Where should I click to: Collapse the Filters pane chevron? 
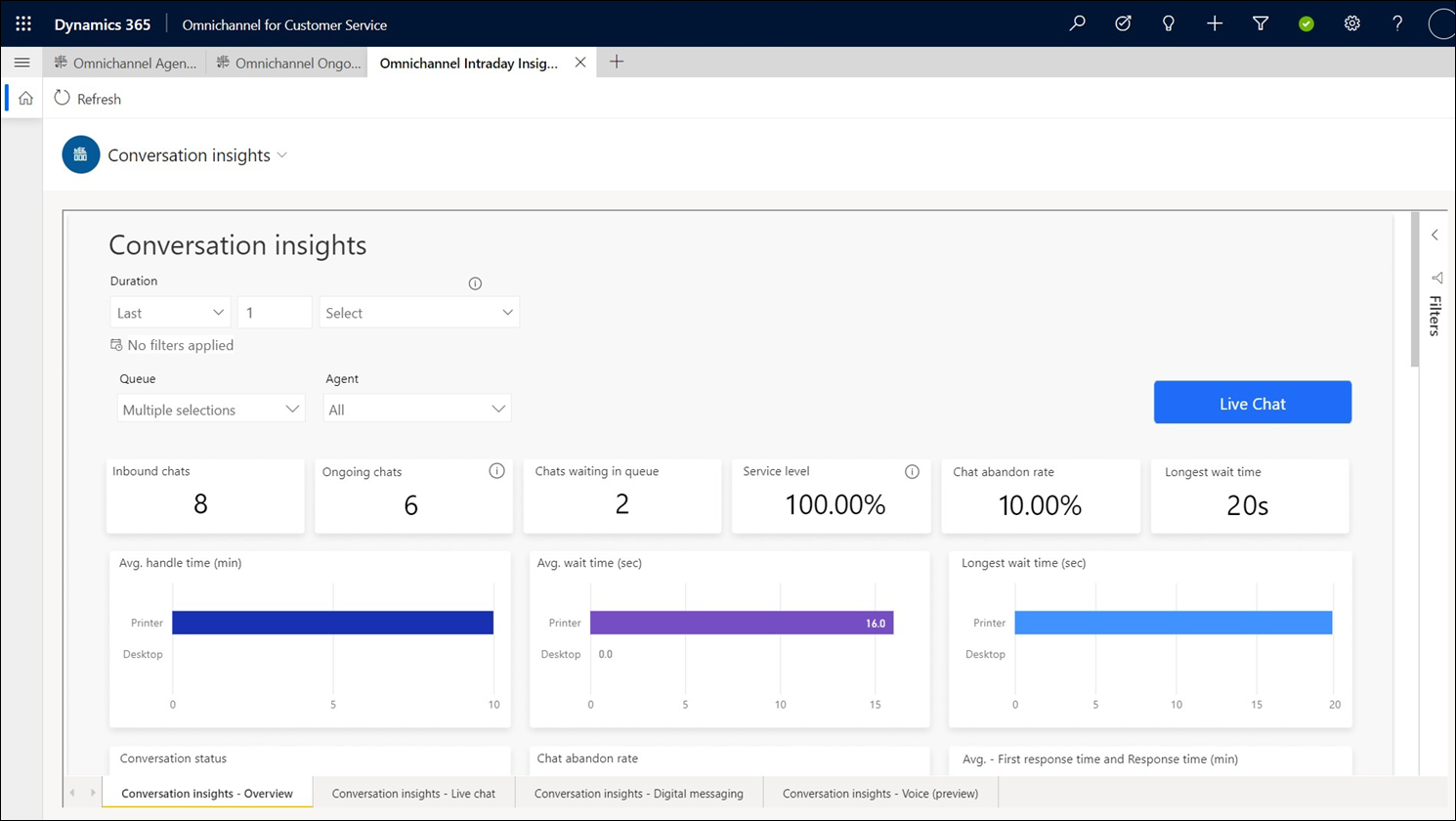click(1435, 235)
